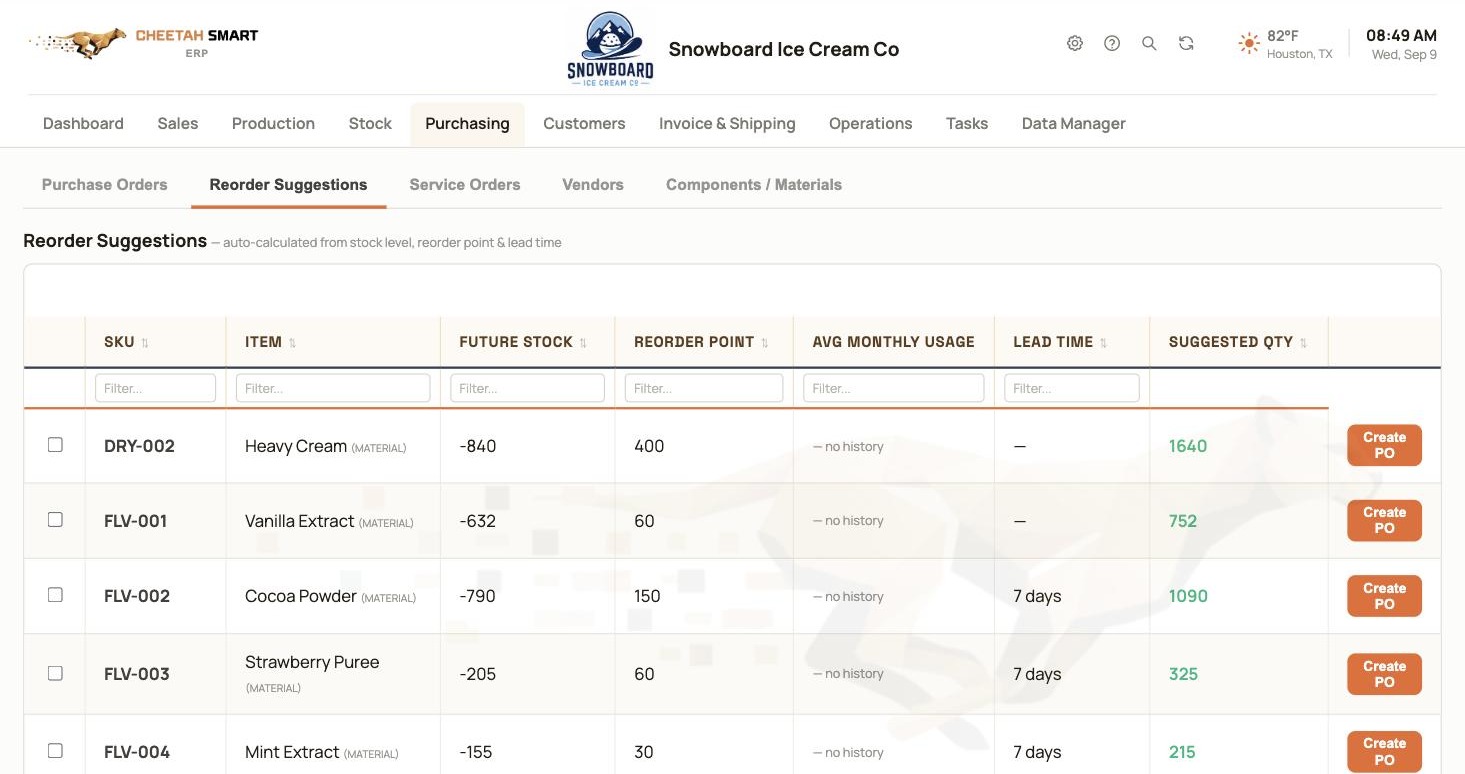
Task: Focus the SKU filter field
Action: click(x=155, y=388)
